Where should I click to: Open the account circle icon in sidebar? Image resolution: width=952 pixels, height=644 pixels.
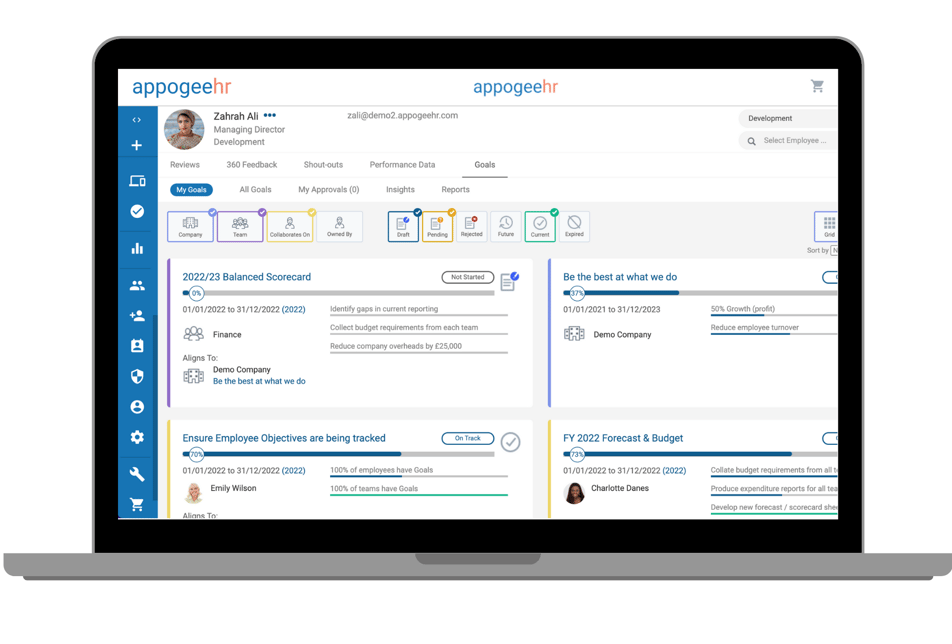pos(137,407)
